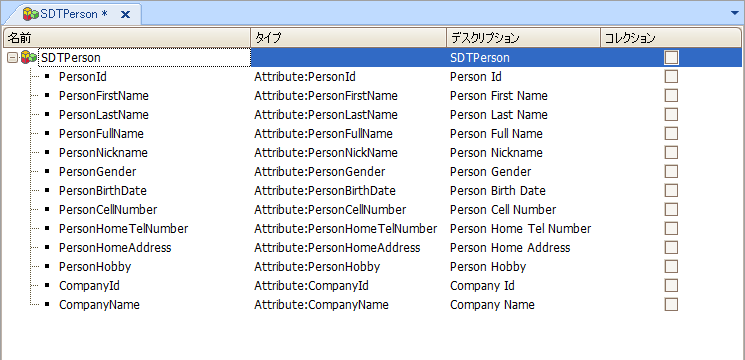The image size is (745, 360).
Task: Click the タイプ column header
Action: point(349,38)
